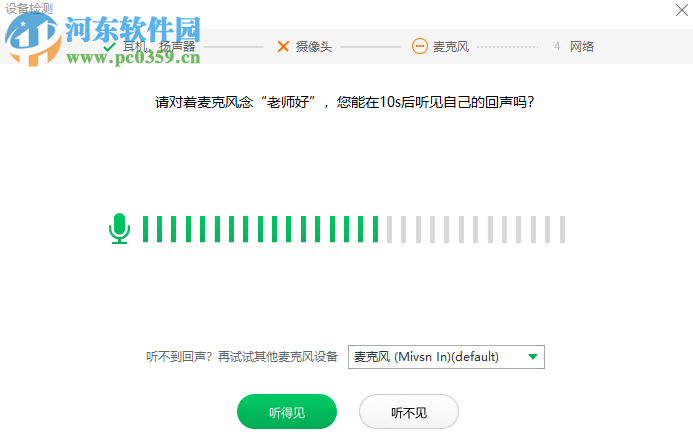Click the green 听得见 button
The height and width of the screenshot is (447, 693).
pos(287,412)
